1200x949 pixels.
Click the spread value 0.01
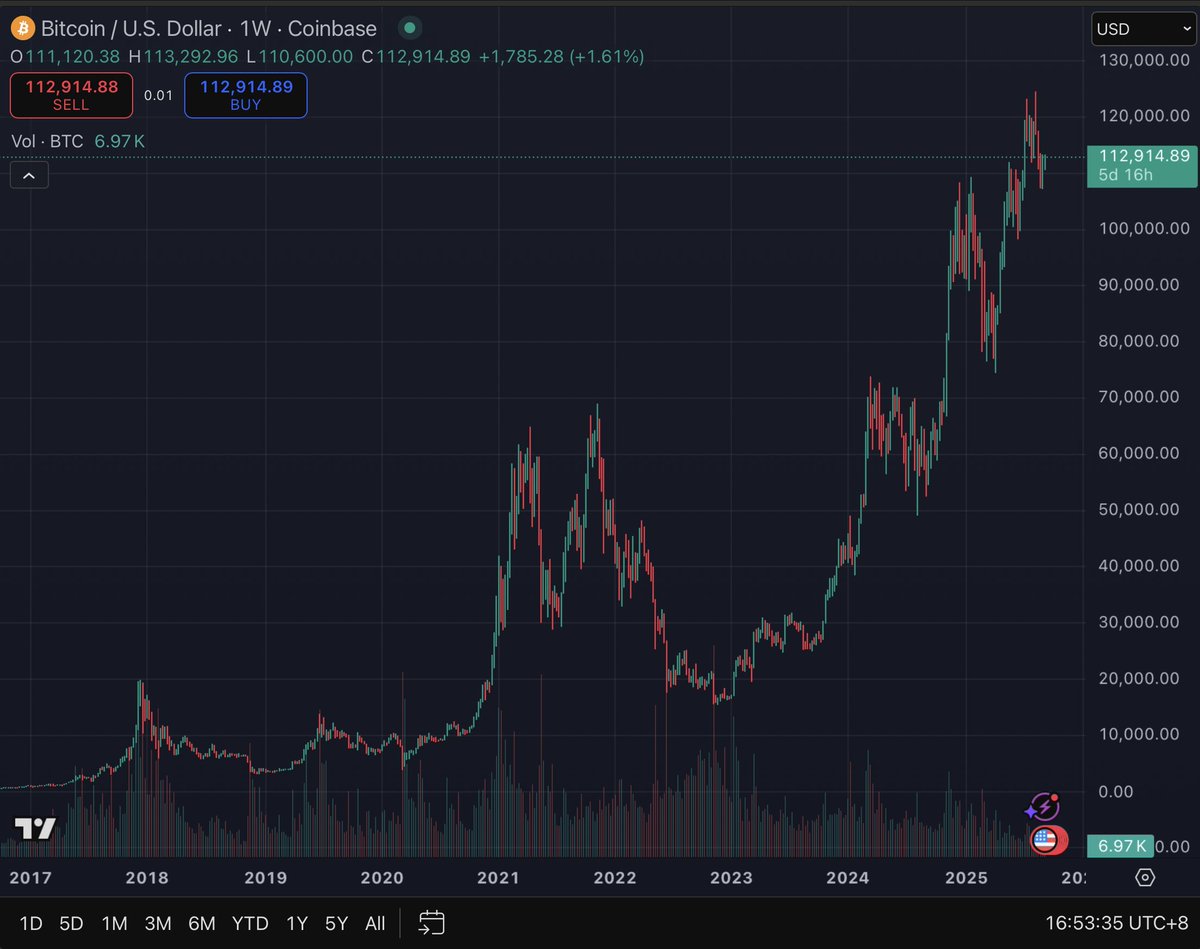[158, 95]
